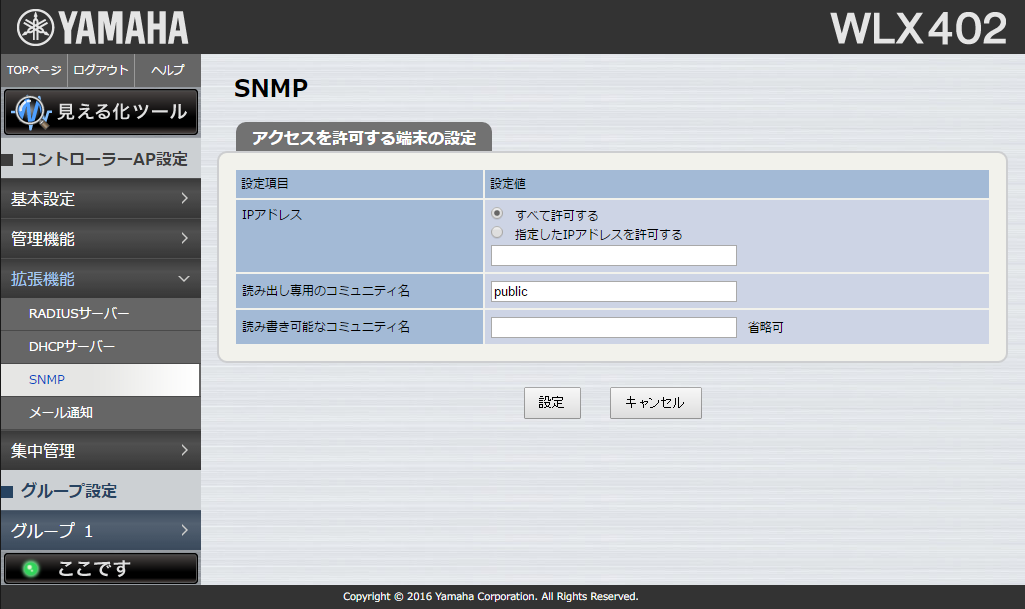
Task: Select the すべて許可する radio button
Action: click(x=497, y=214)
